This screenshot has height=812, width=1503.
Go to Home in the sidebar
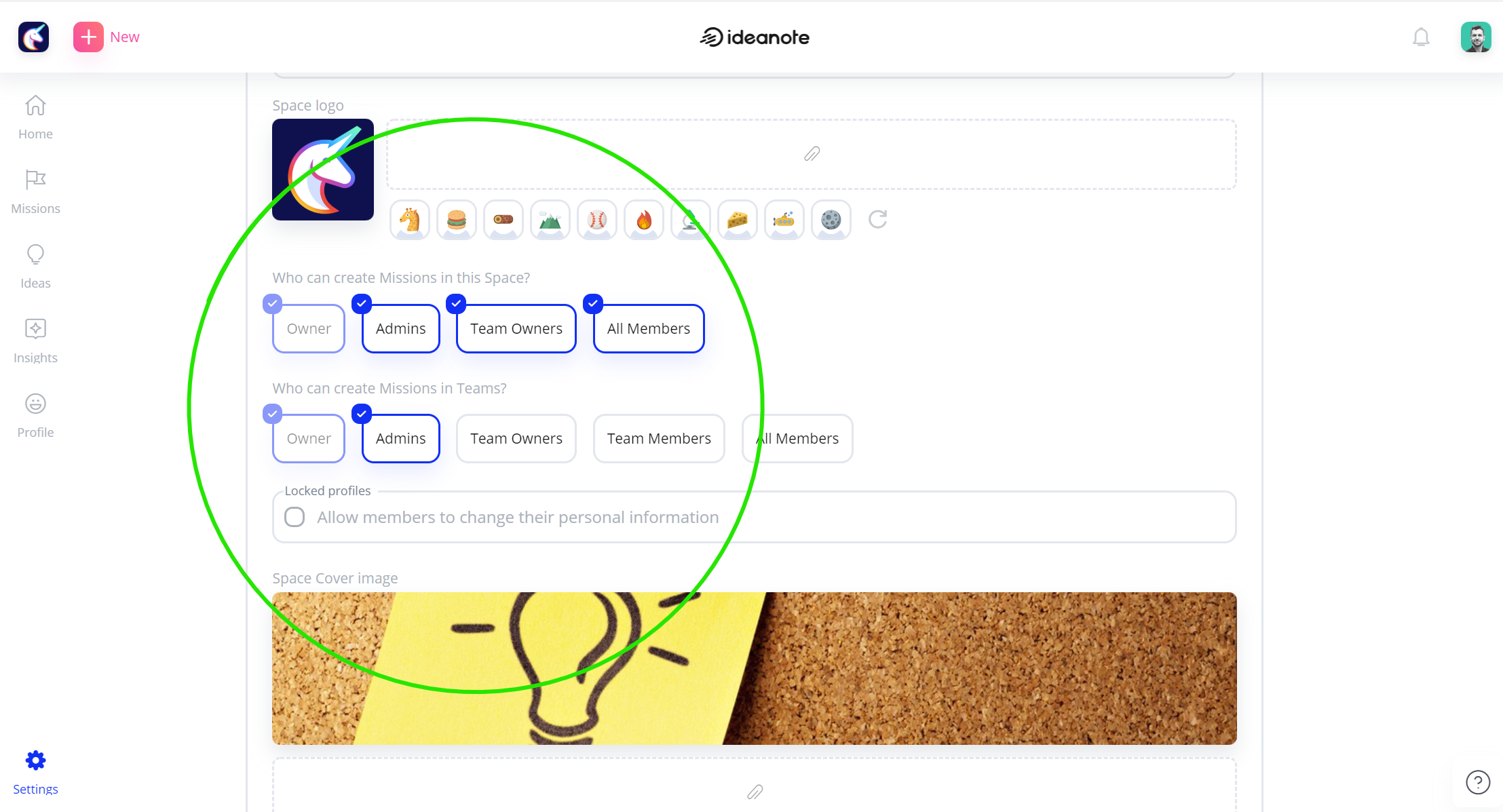35,117
